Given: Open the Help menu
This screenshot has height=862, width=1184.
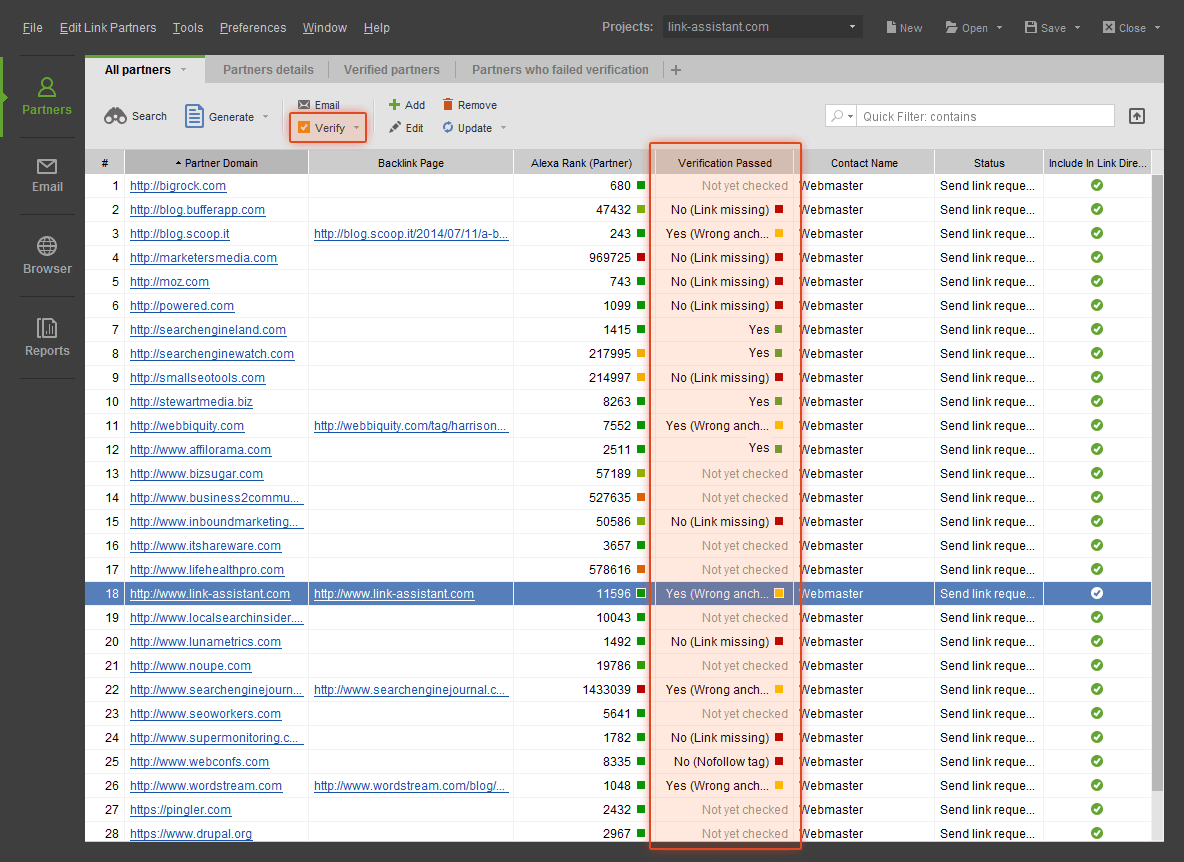Looking at the screenshot, I should point(376,28).
